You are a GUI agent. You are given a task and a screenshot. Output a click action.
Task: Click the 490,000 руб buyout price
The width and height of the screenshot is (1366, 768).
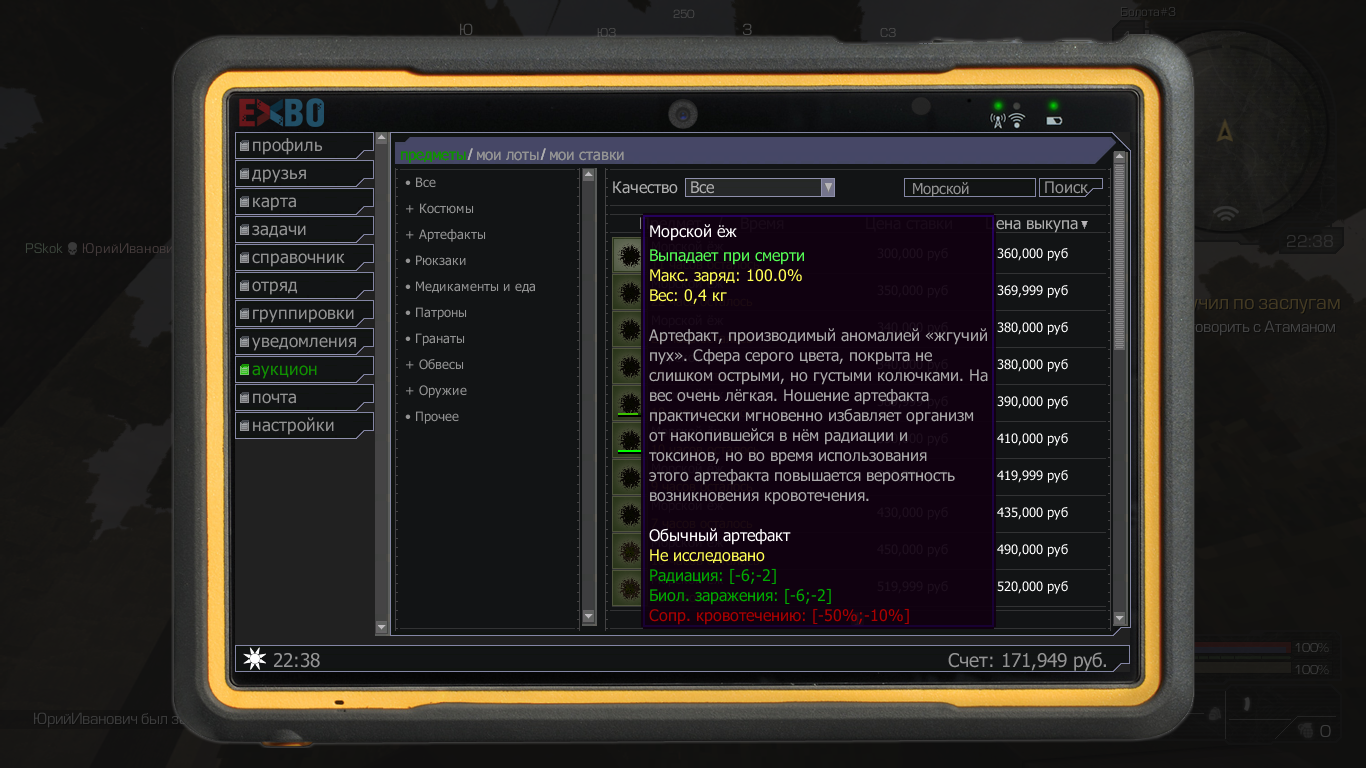point(1033,550)
